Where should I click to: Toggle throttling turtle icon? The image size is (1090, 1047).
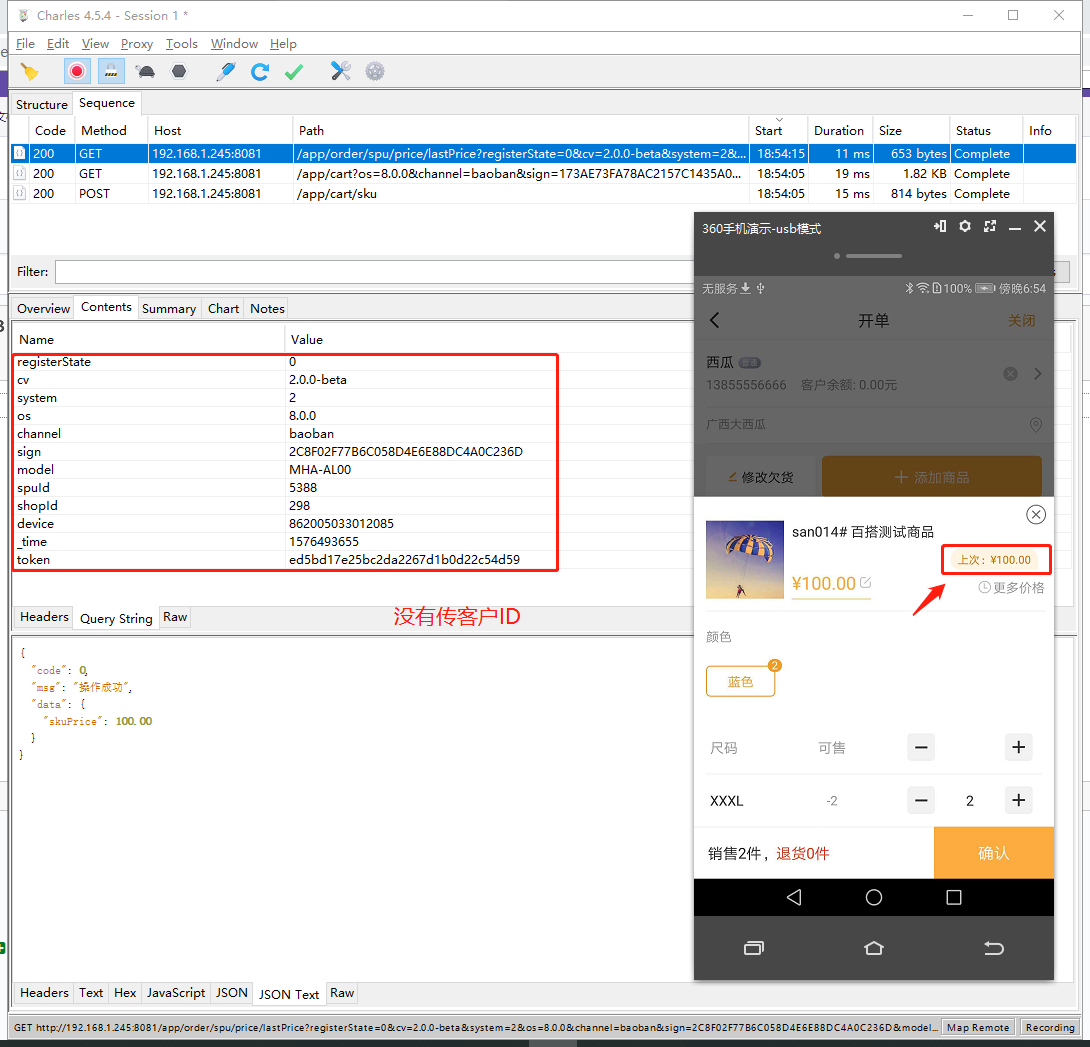pos(145,71)
